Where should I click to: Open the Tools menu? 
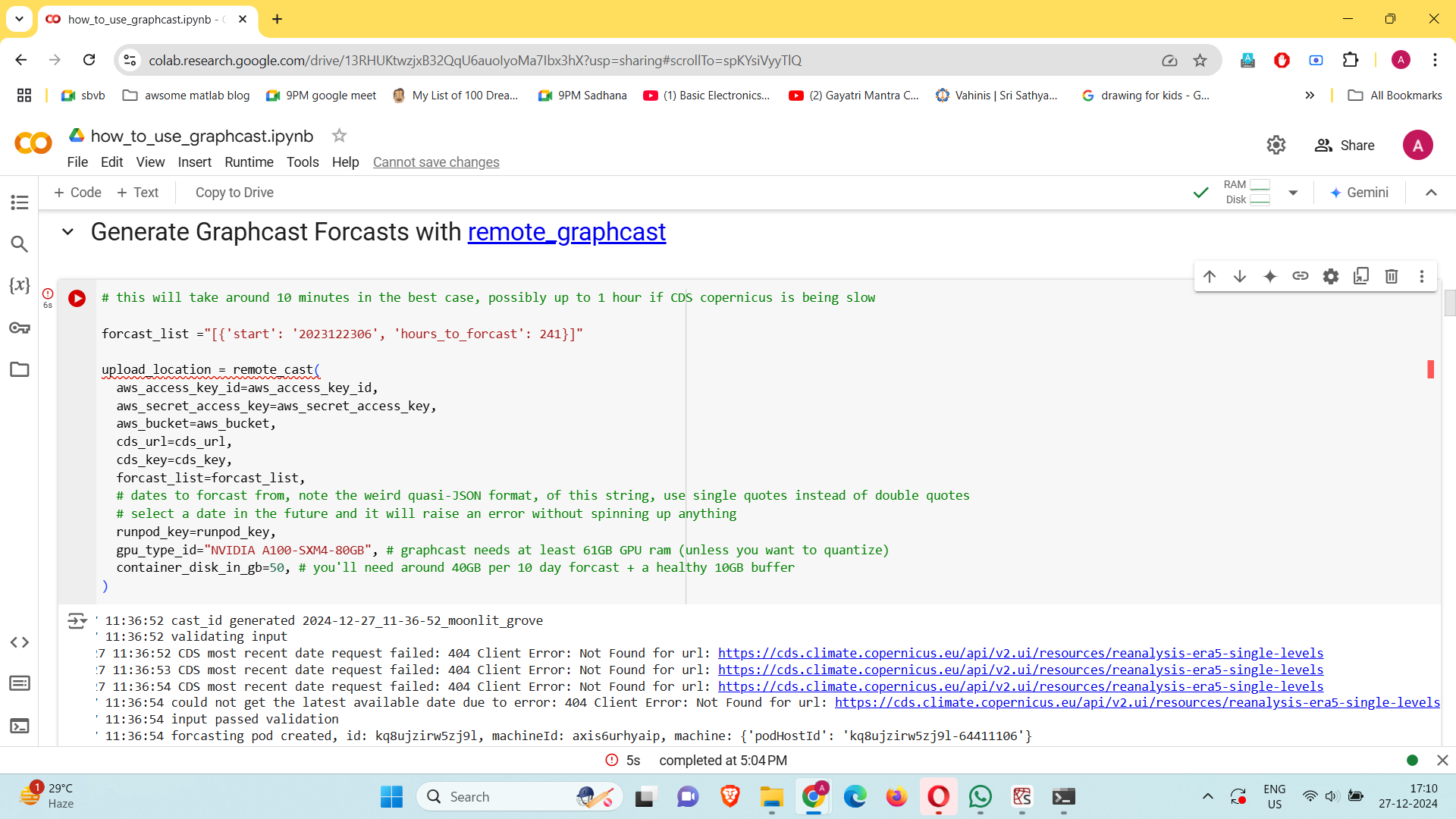click(x=303, y=162)
